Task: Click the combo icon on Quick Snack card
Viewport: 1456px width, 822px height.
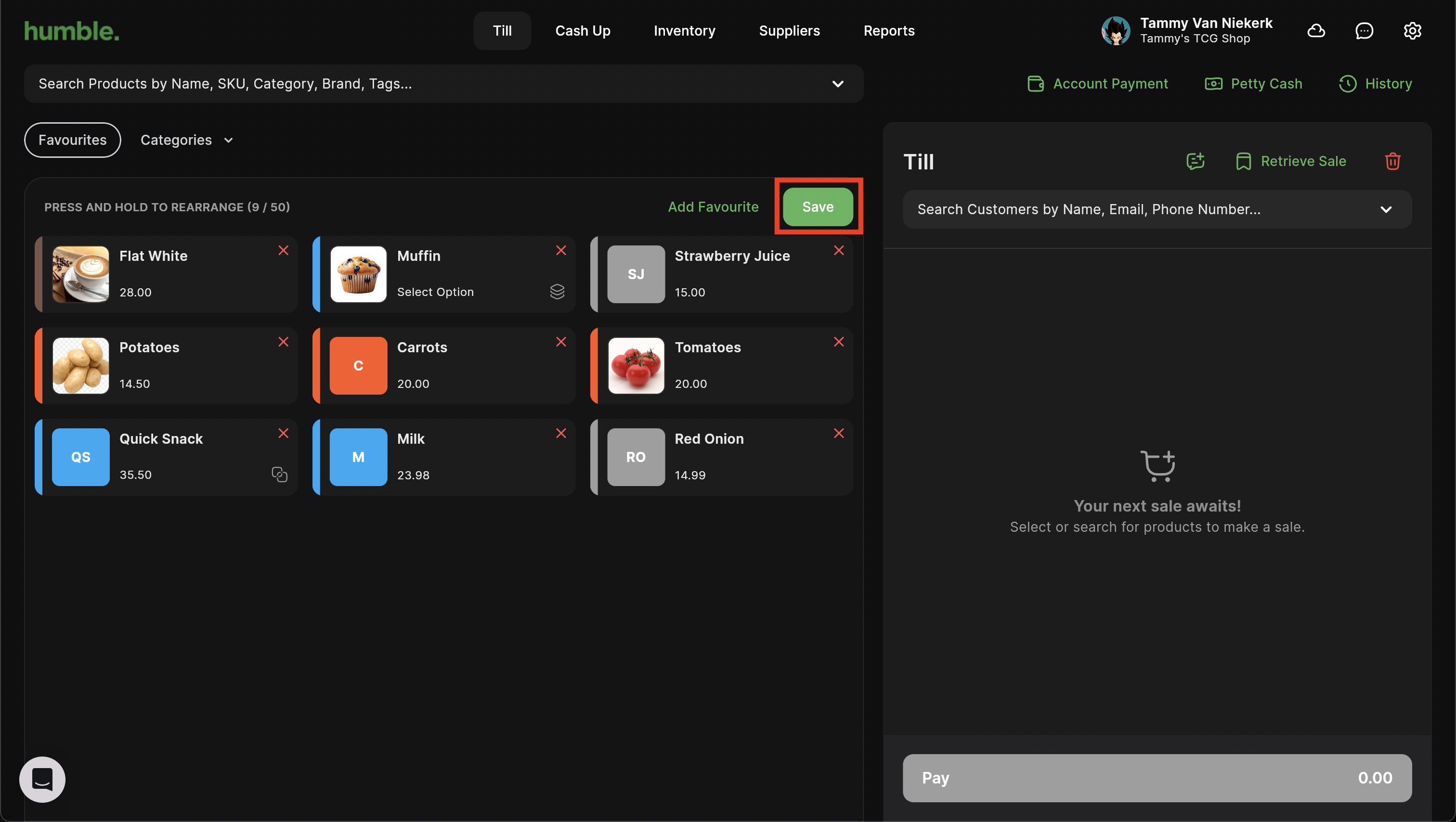Action: click(x=279, y=475)
